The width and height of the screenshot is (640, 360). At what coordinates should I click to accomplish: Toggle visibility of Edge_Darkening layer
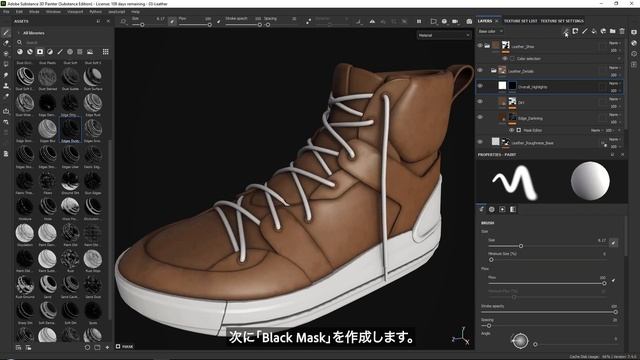point(480,117)
